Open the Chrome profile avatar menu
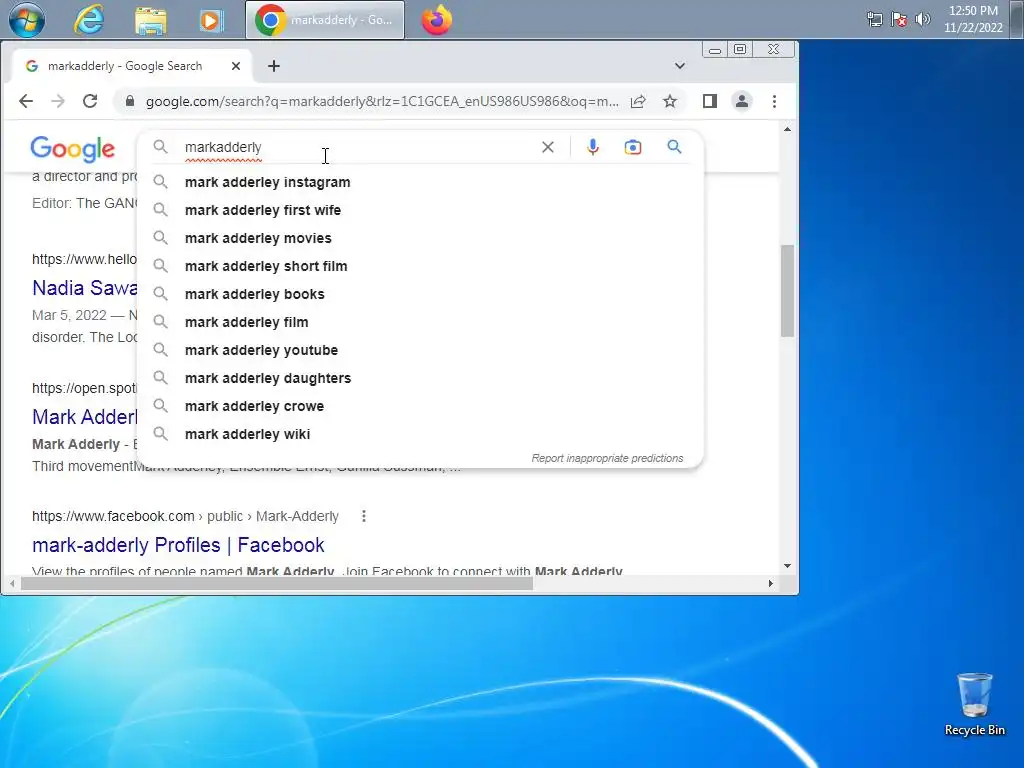 [742, 101]
